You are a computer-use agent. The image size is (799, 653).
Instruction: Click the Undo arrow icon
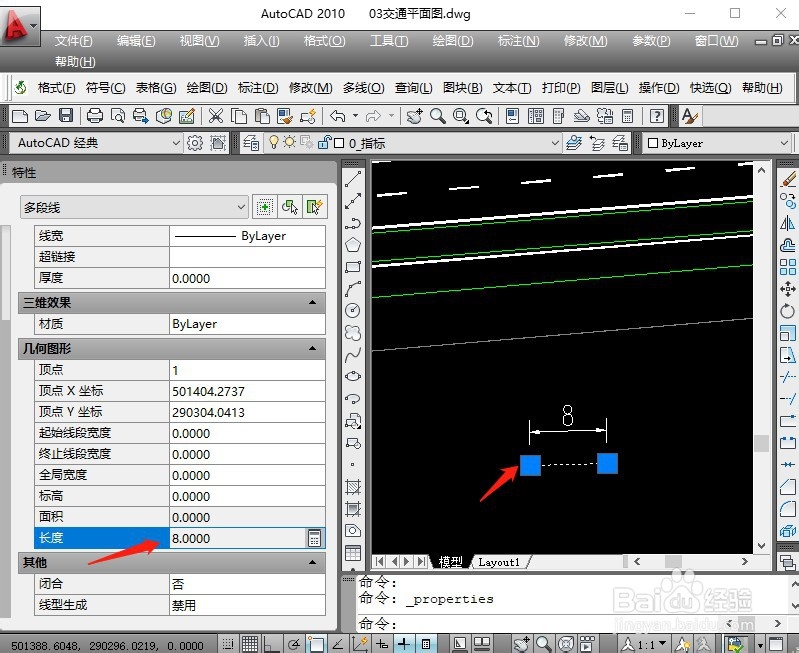(x=337, y=116)
